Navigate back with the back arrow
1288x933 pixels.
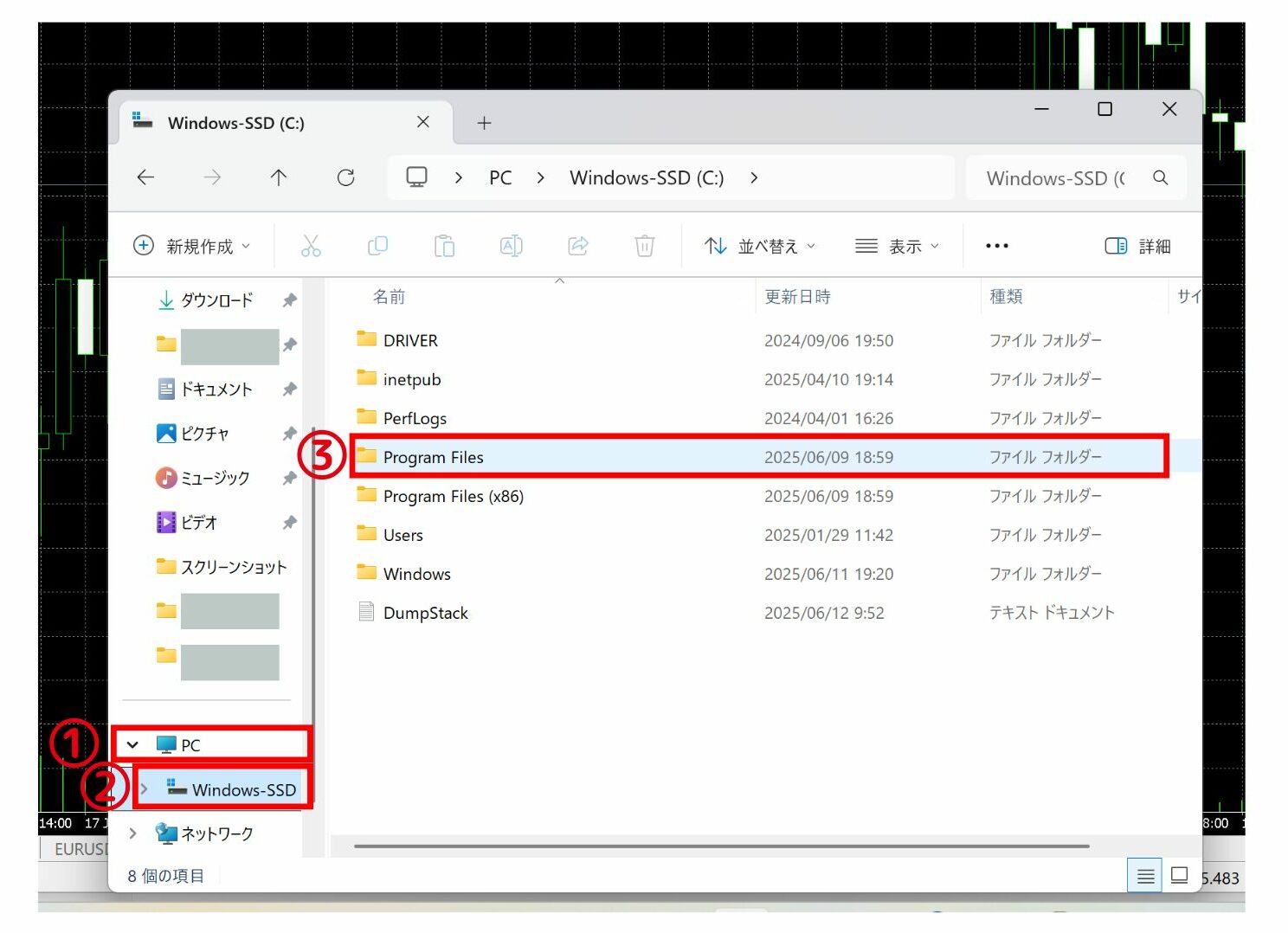coord(145,178)
